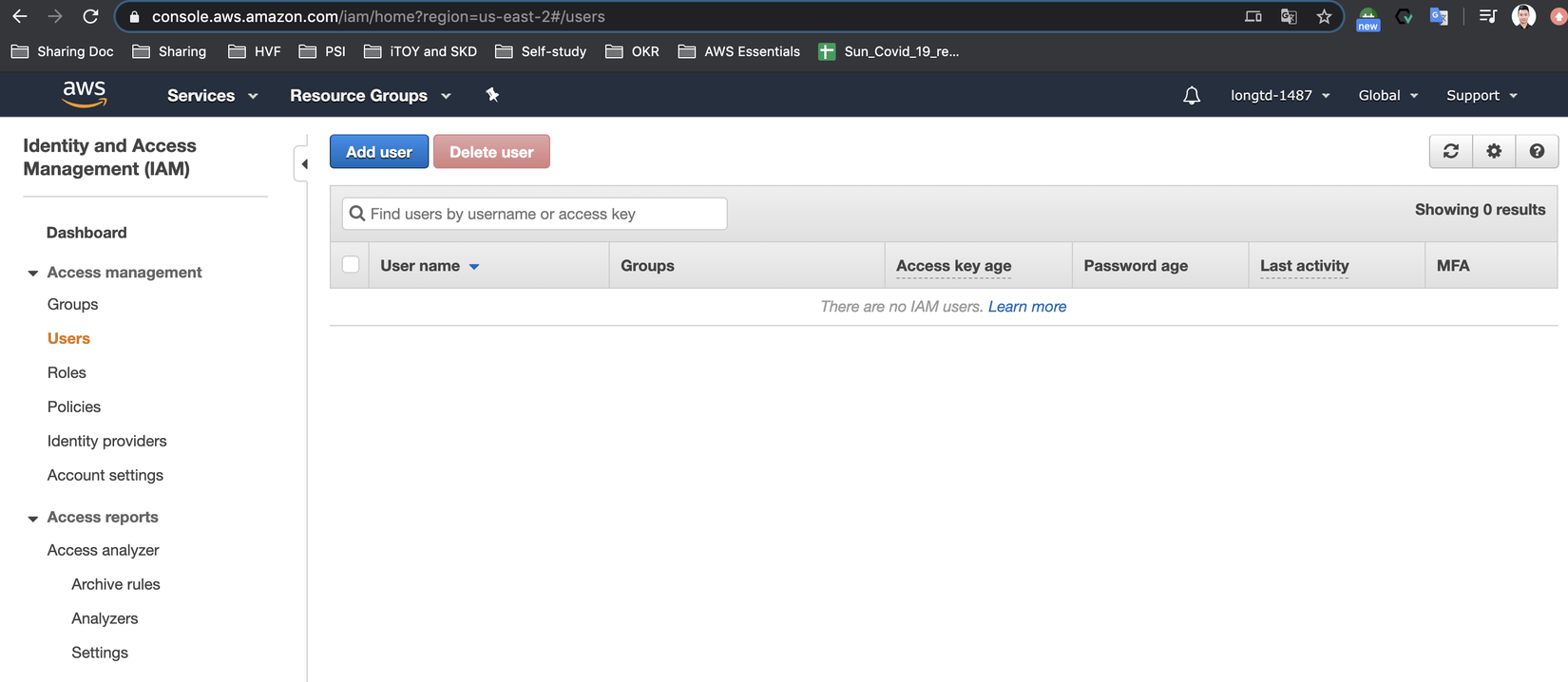Toggle the select-all users checkbox
The width and height of the screenshot is (1568, 682).
[x=351, y=265]
